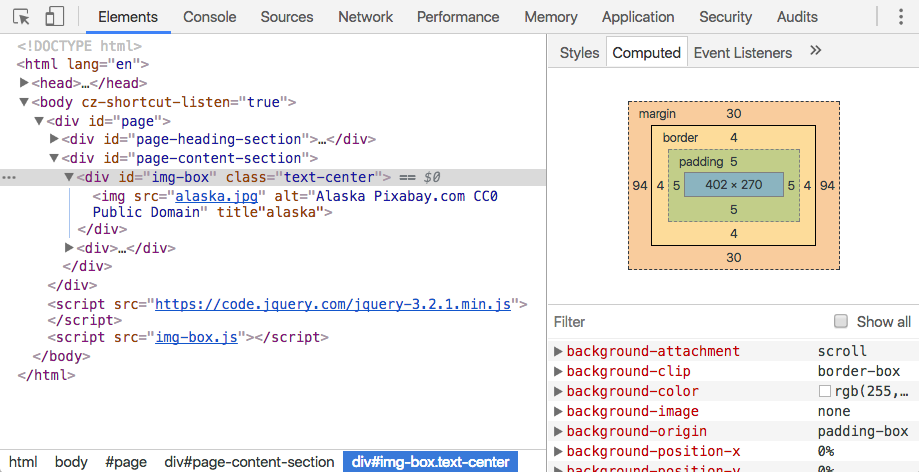Collapse the page-content-section div
The width and height of the screenshot is (919, 472).
coord(54,158)
